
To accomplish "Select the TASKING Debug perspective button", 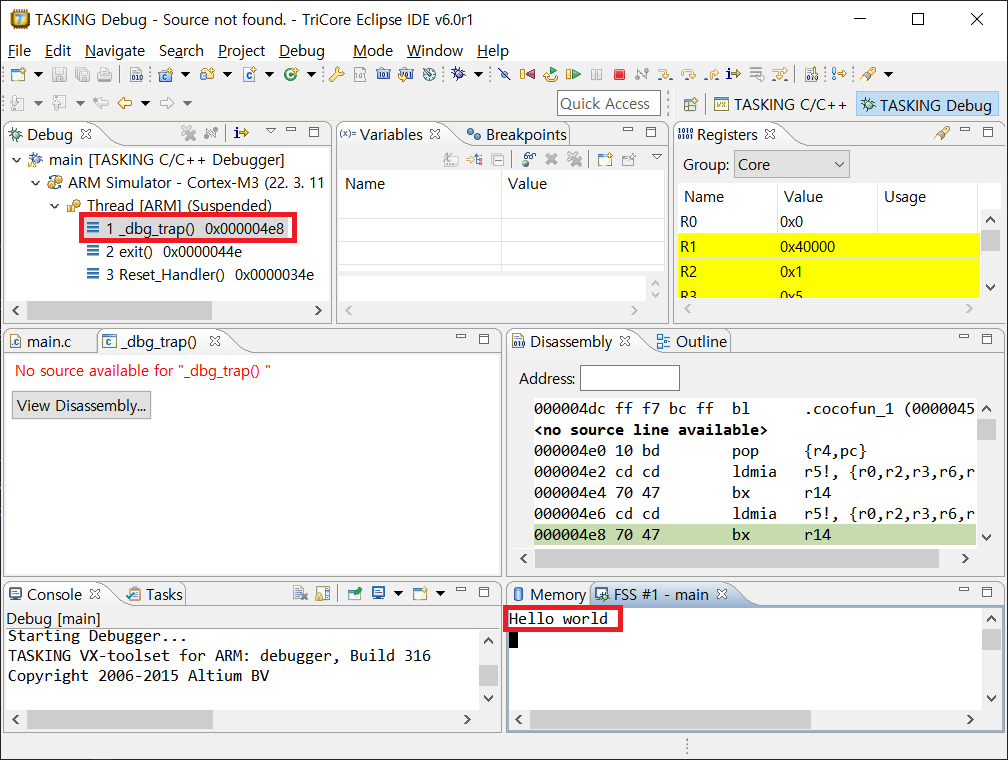I will 927,105.
